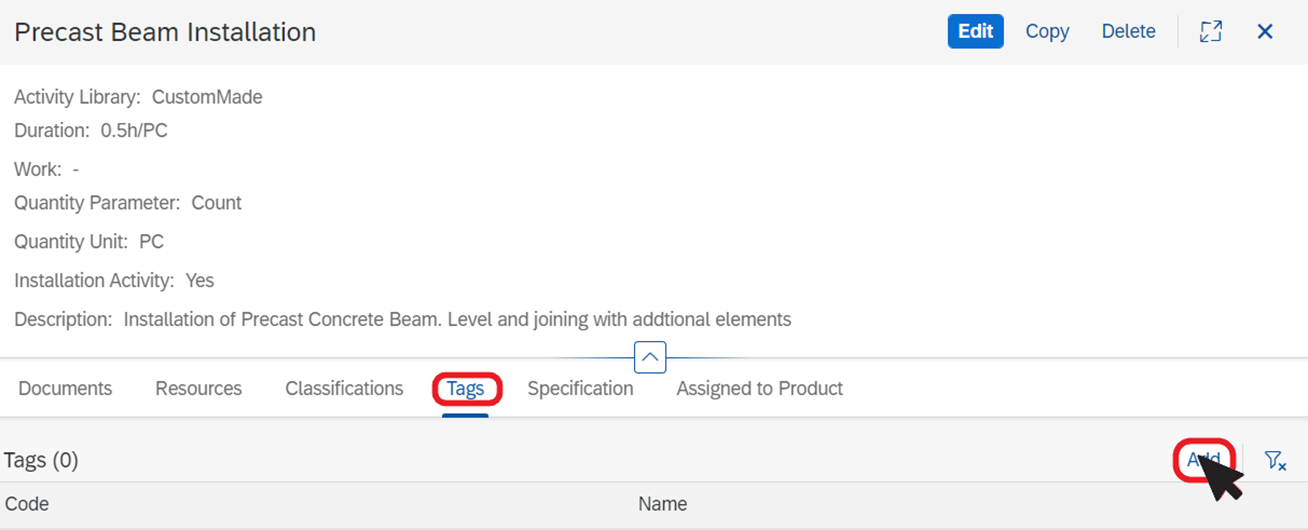
Task: Open the Documents tab
Action: pos(65,388)
